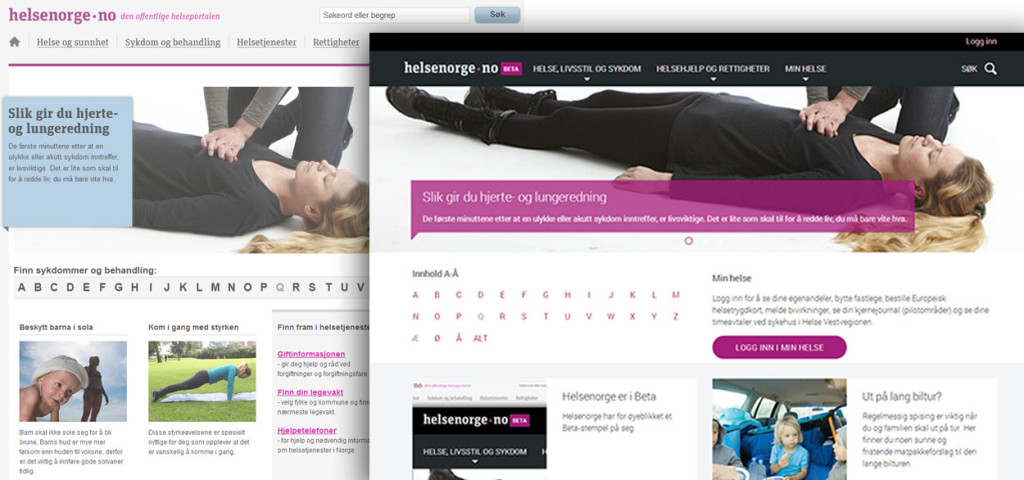Select letter H in Innhold A-Å index
Viewport: 1024px width, 480px height.
(568, 295)
